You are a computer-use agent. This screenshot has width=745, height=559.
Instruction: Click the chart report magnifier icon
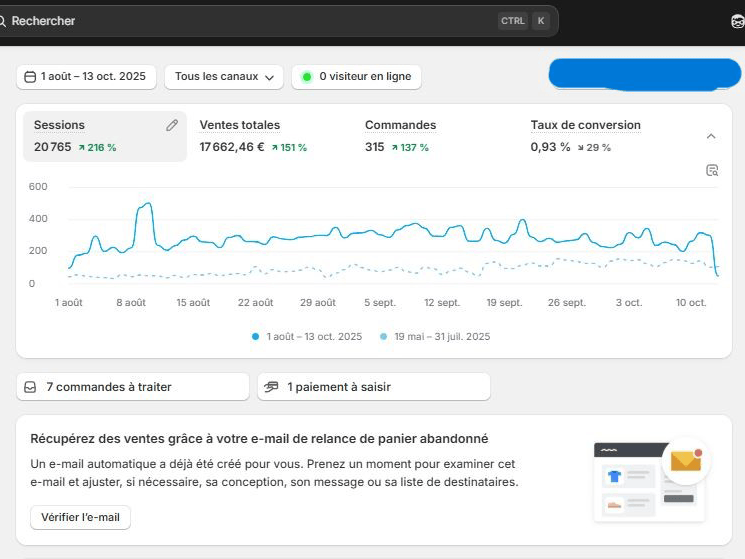[x=712, y=170]
